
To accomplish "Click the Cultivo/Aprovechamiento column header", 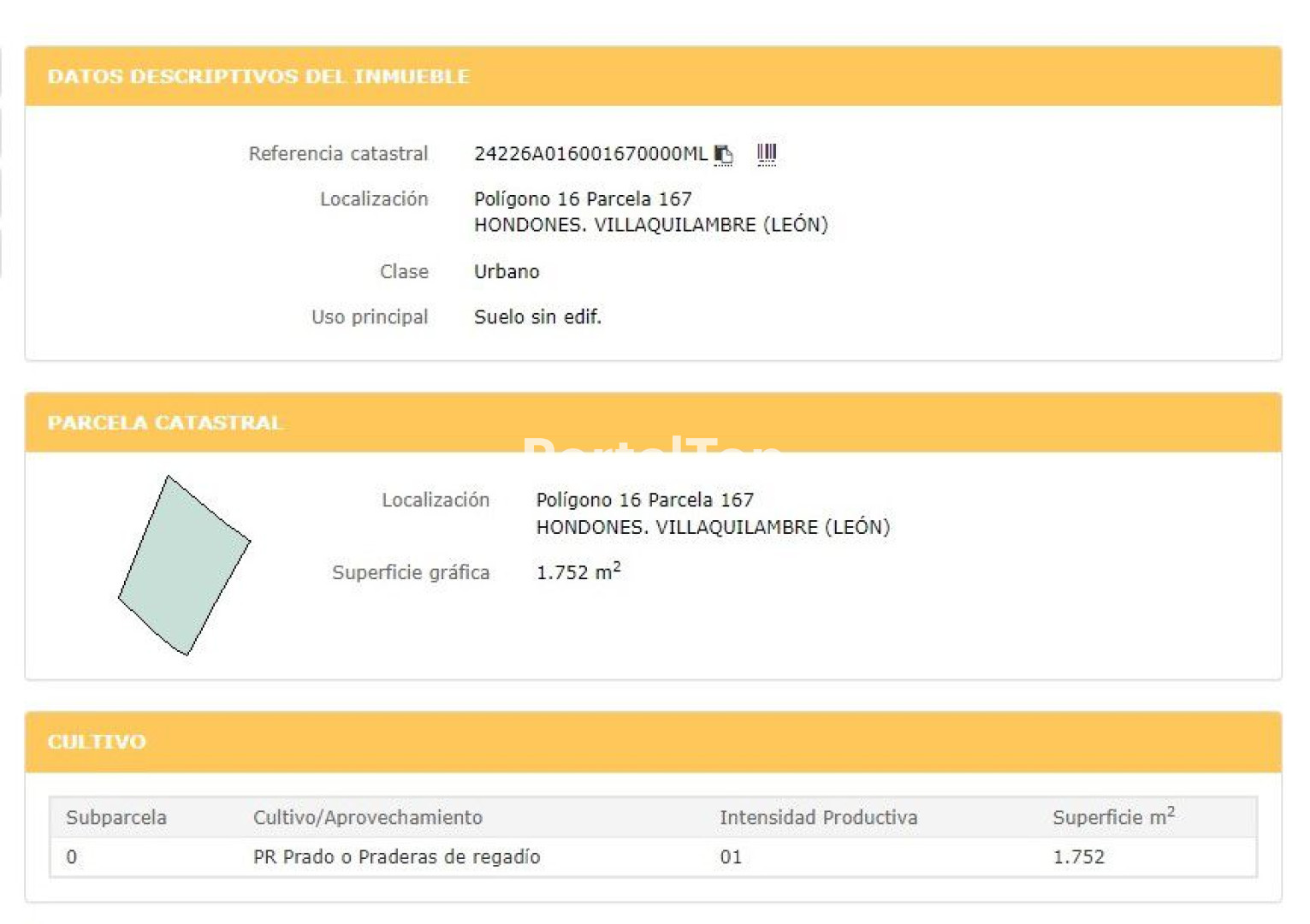I will pos(368,818).
